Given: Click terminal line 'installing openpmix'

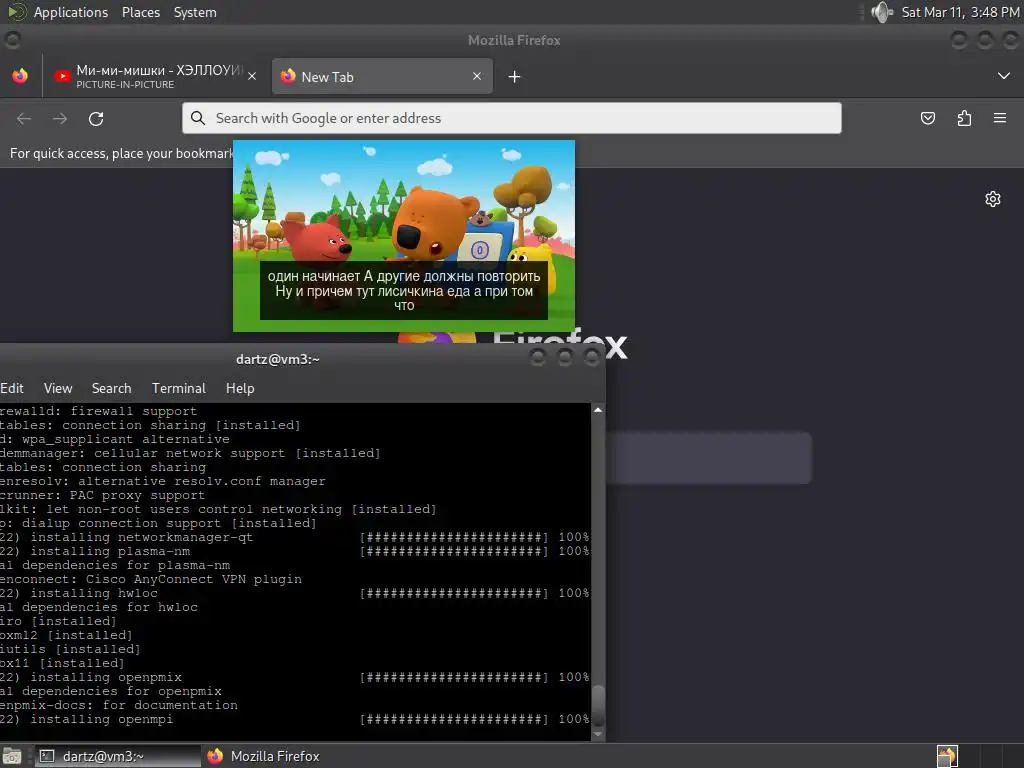Looking at the screenshot, I should [x=106, y=677].
